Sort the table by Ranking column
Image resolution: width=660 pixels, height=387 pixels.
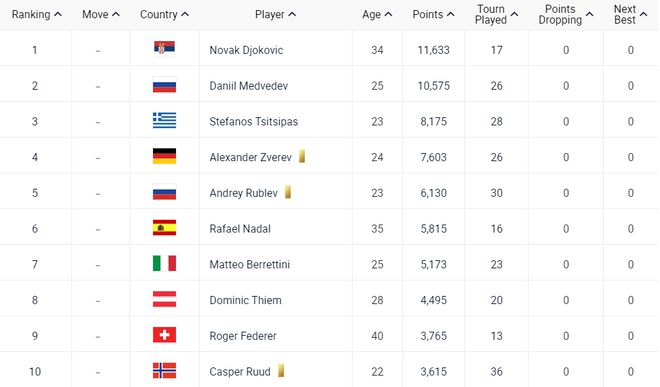point(37,14)
